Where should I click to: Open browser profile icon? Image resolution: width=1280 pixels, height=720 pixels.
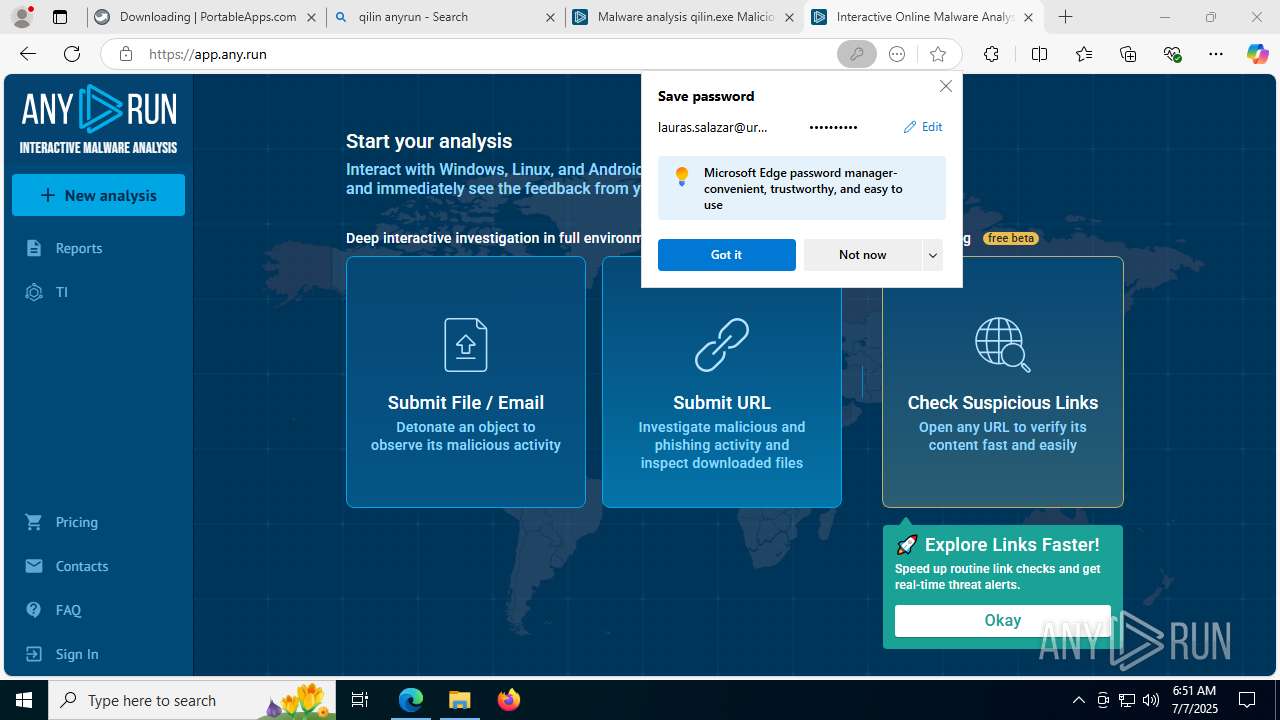(21, 17)
